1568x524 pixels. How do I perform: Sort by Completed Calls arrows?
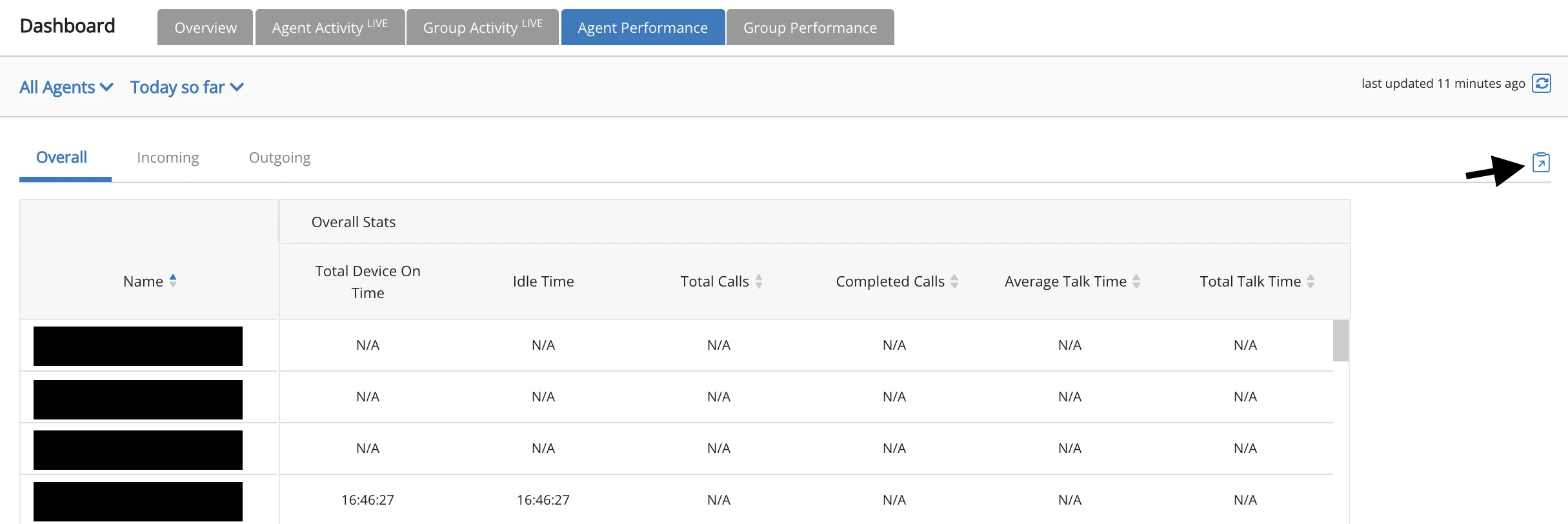point(954,281)
